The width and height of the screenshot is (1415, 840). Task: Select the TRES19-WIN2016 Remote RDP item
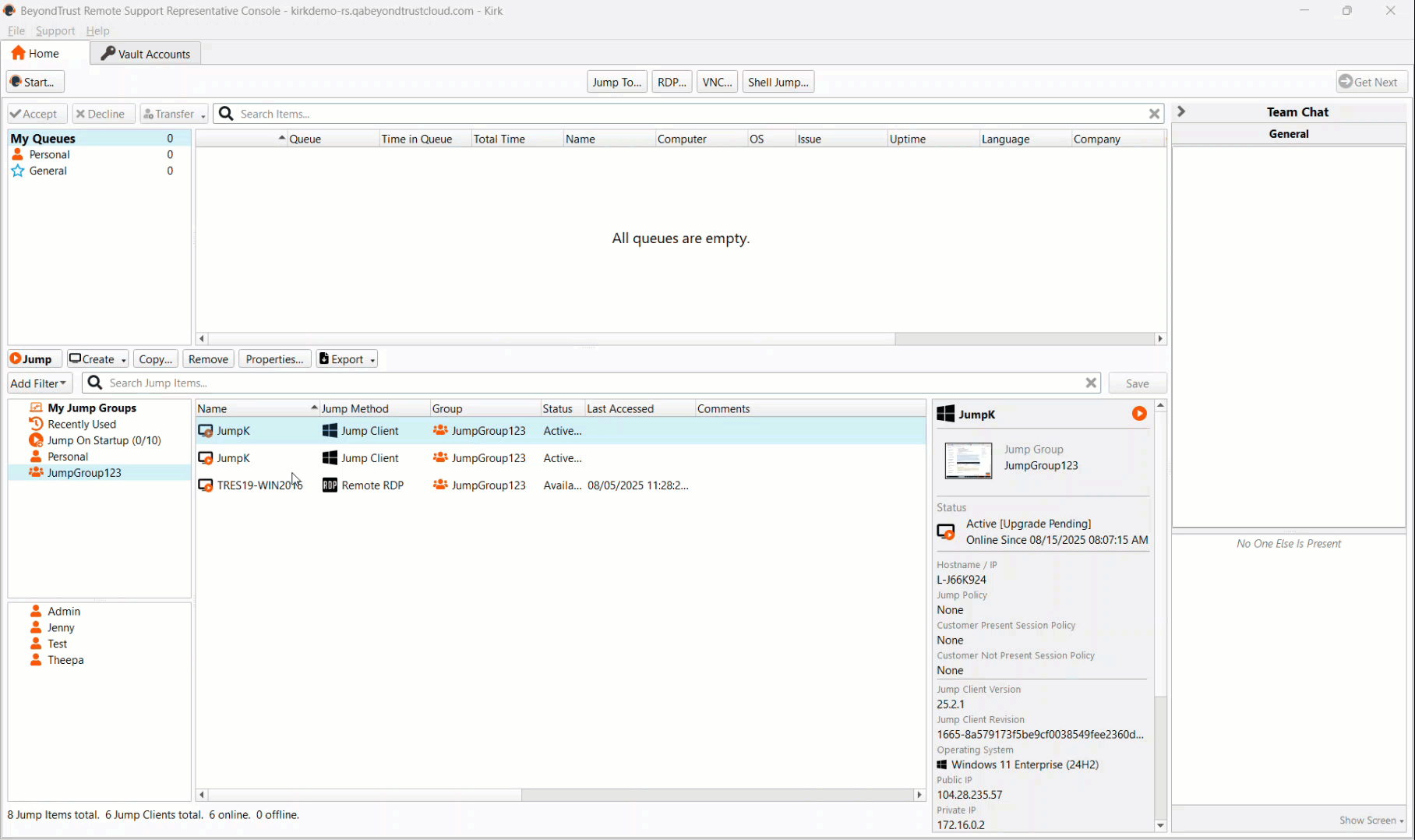(x=560, y=485)
